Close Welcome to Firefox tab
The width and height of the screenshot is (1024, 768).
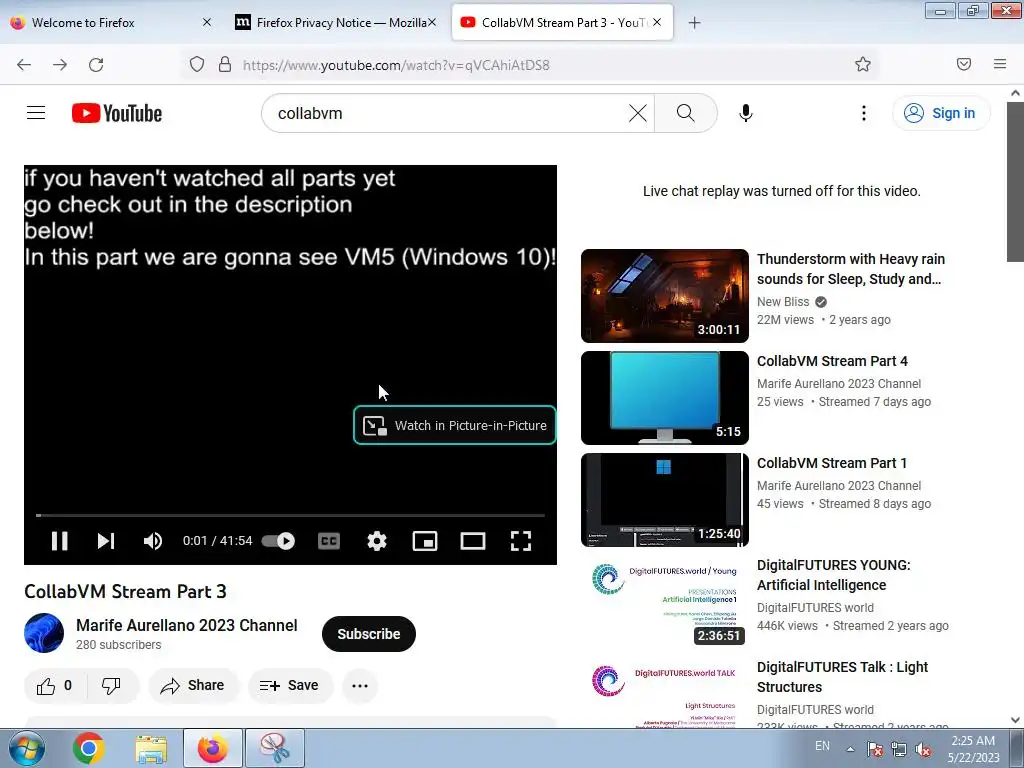[x=207, y=22]
